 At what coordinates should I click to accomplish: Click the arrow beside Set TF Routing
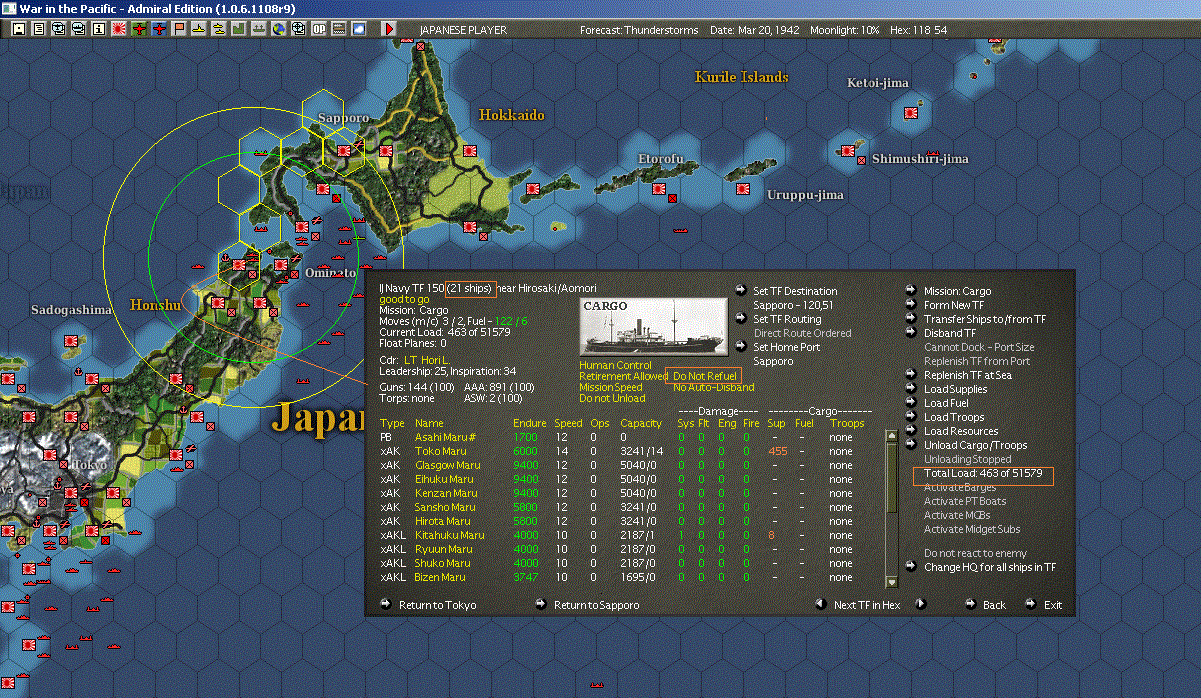click(x=741, y=319)
